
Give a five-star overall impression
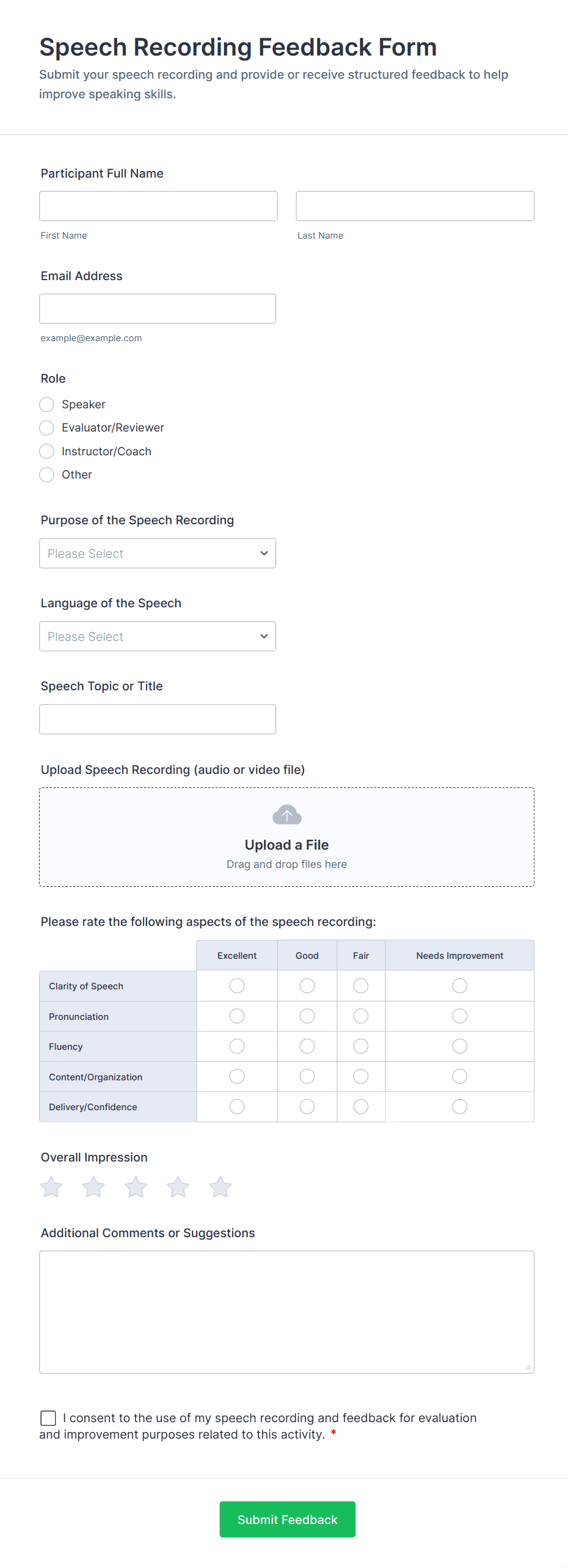[220, 1187]
